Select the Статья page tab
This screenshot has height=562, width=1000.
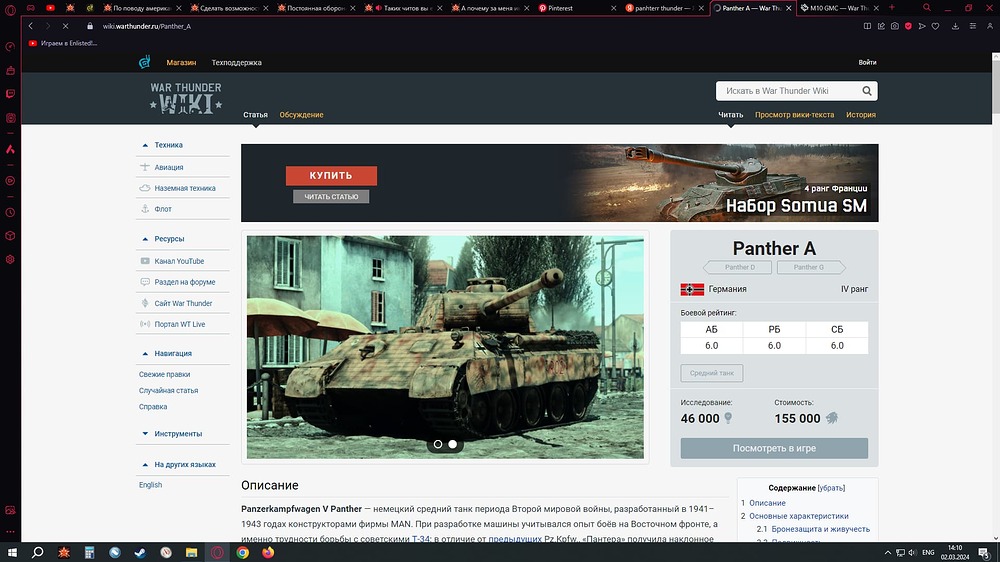(x=255, y=115)
